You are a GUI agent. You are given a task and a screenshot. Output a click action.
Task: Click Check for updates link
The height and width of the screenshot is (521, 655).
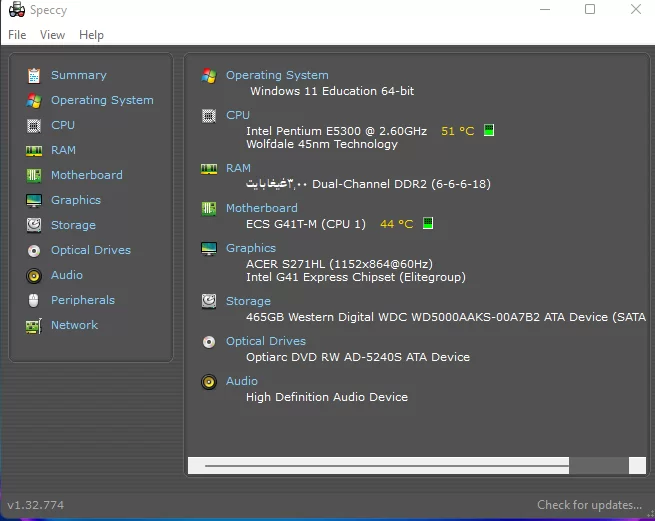click(x=589, y=505)
